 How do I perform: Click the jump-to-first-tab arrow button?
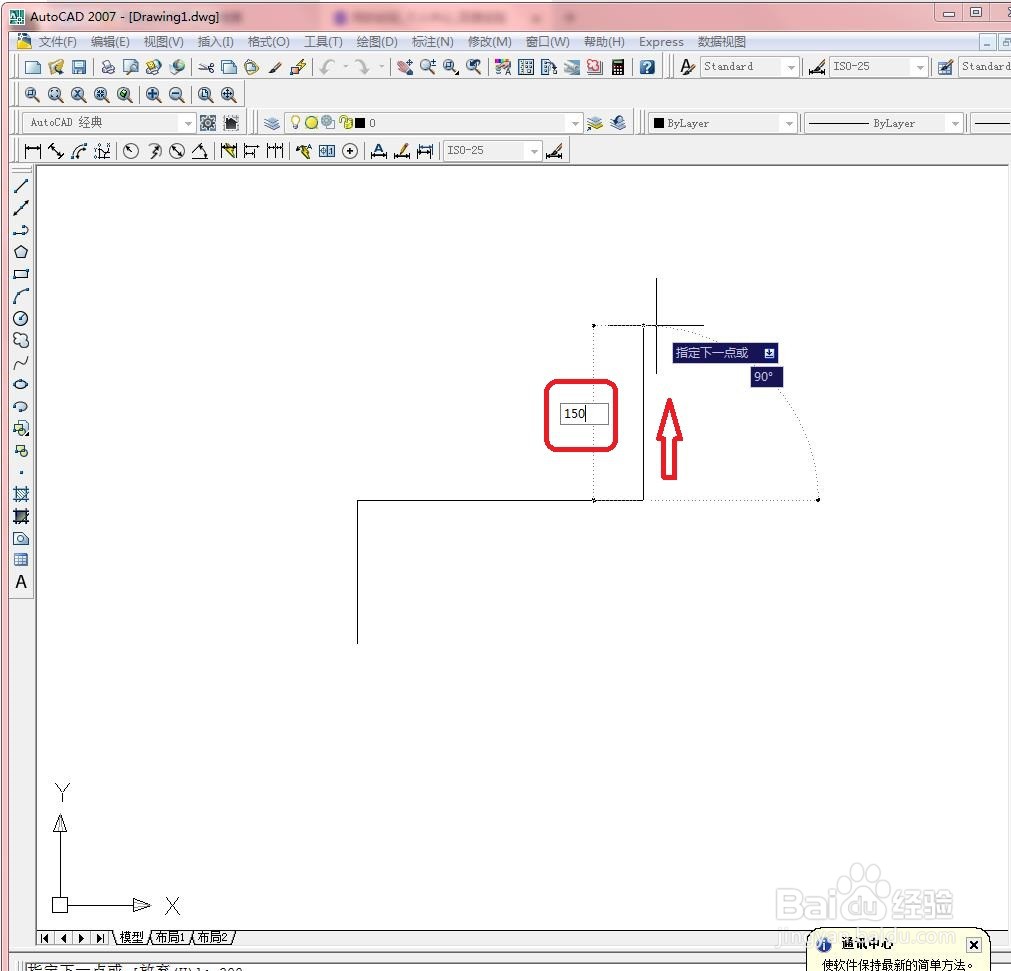click(x=44, y=937)
